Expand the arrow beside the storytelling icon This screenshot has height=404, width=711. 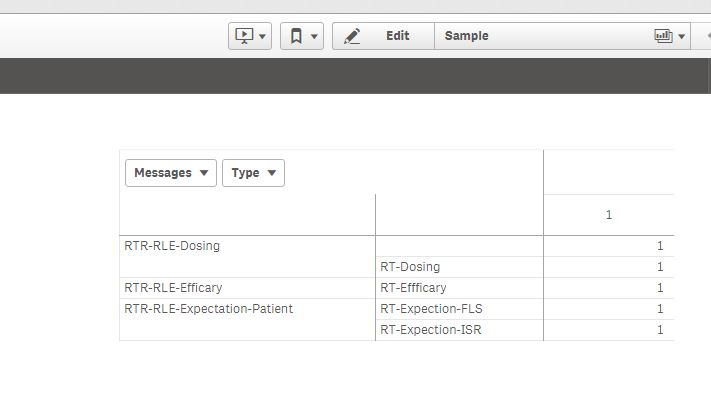pyautogui.click(x=263, y=37)
